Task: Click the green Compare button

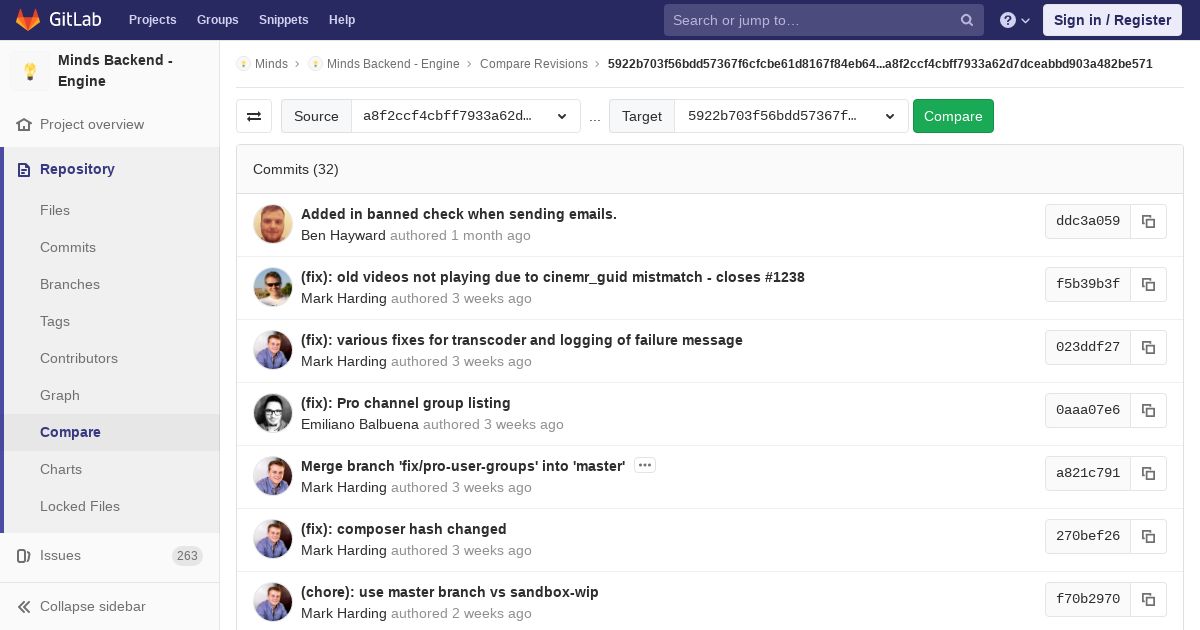Action: pos(953,116)
